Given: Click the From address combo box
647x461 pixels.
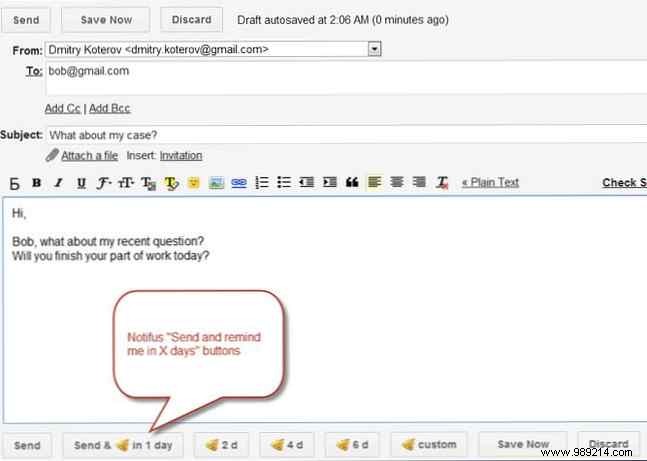Looking at the screenshot, I should coord(213,50).
